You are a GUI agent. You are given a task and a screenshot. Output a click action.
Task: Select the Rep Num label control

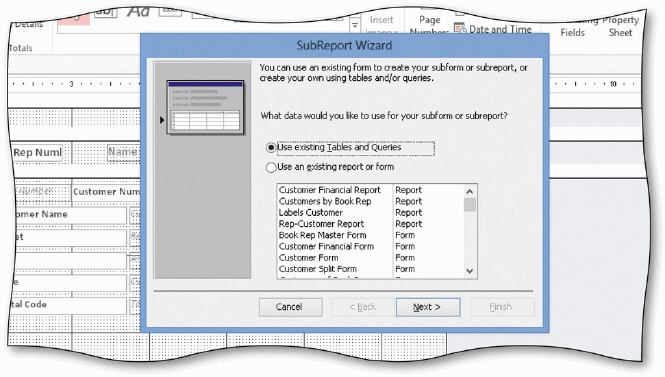[x=37, y=153]
